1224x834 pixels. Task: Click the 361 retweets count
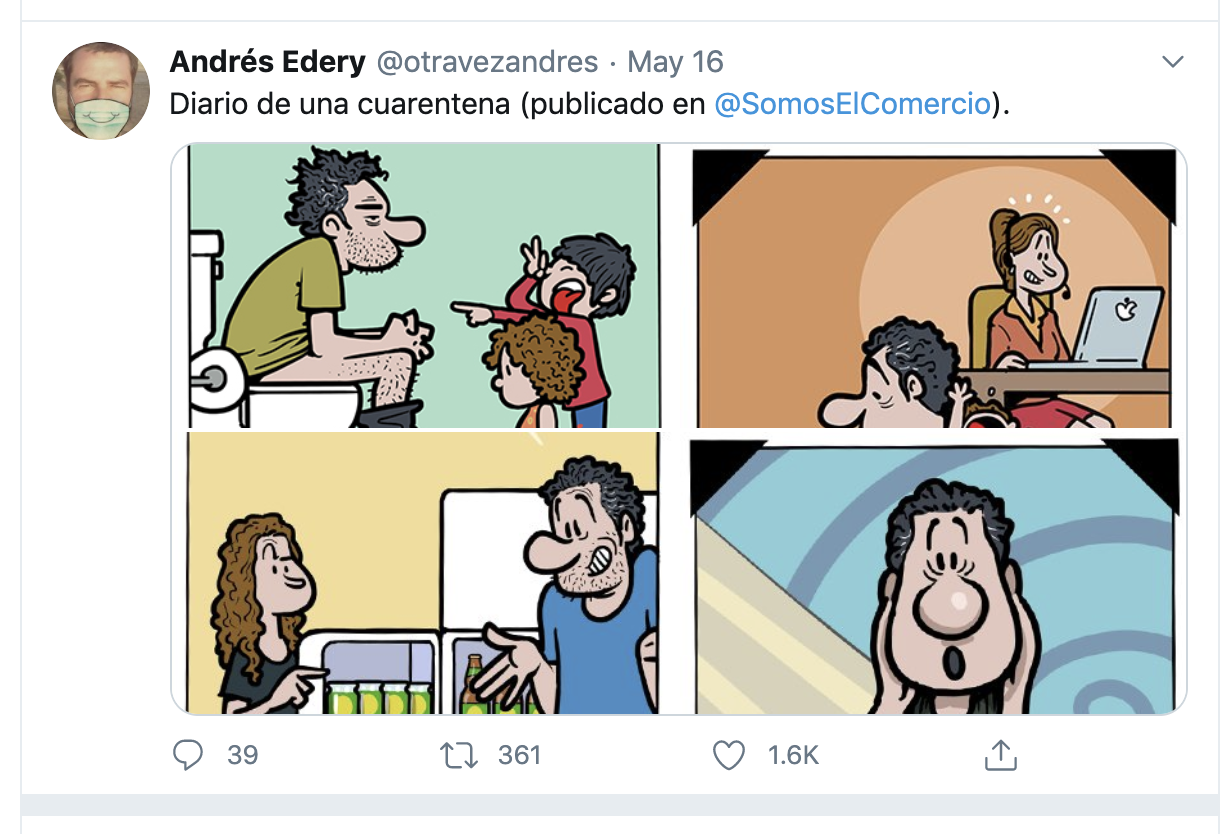pyautogui.click(x=519, y=755)
